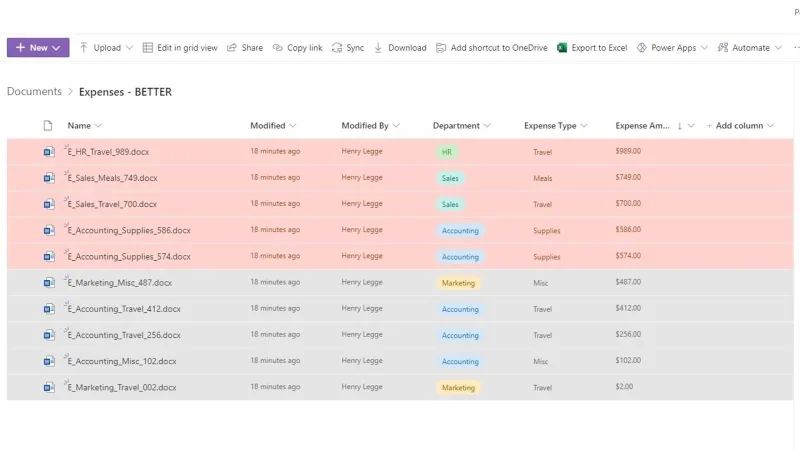The image size is (800, 450).
Task: Click Word icon for E_HR_Travel_989.docx
Action: click(49, 152)
